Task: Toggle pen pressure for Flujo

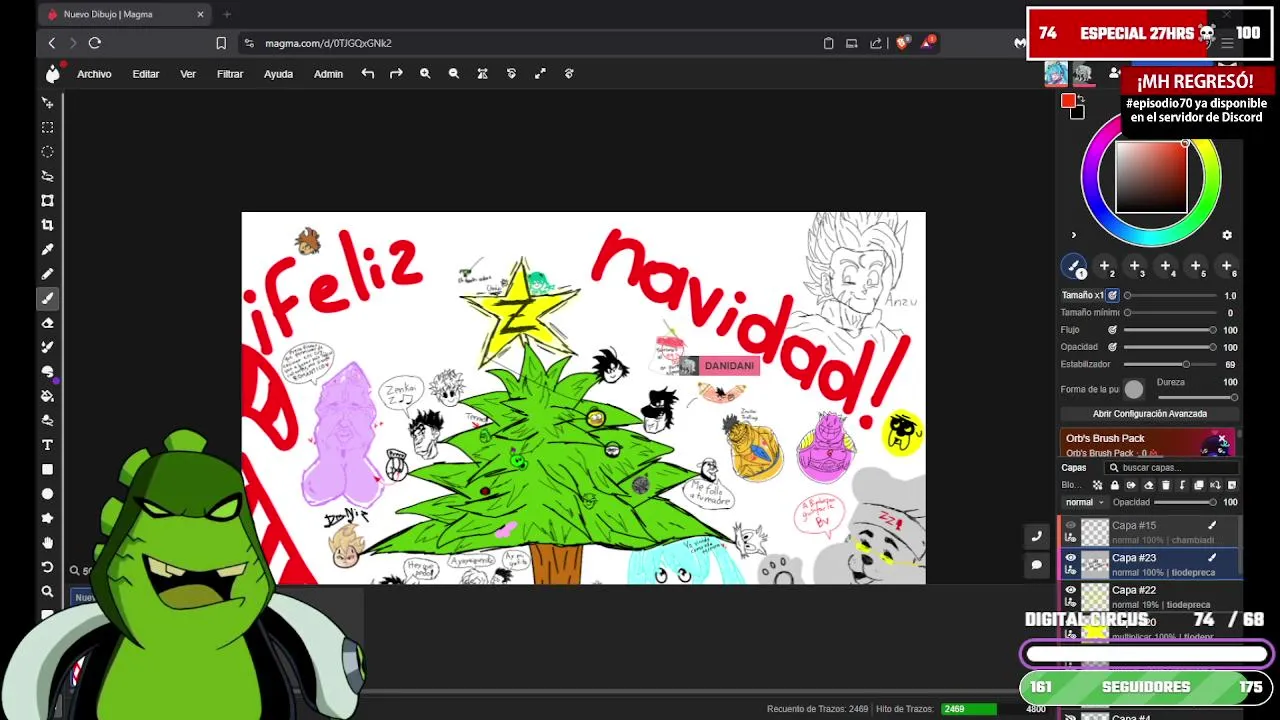Action: (x=1112, y=330)
